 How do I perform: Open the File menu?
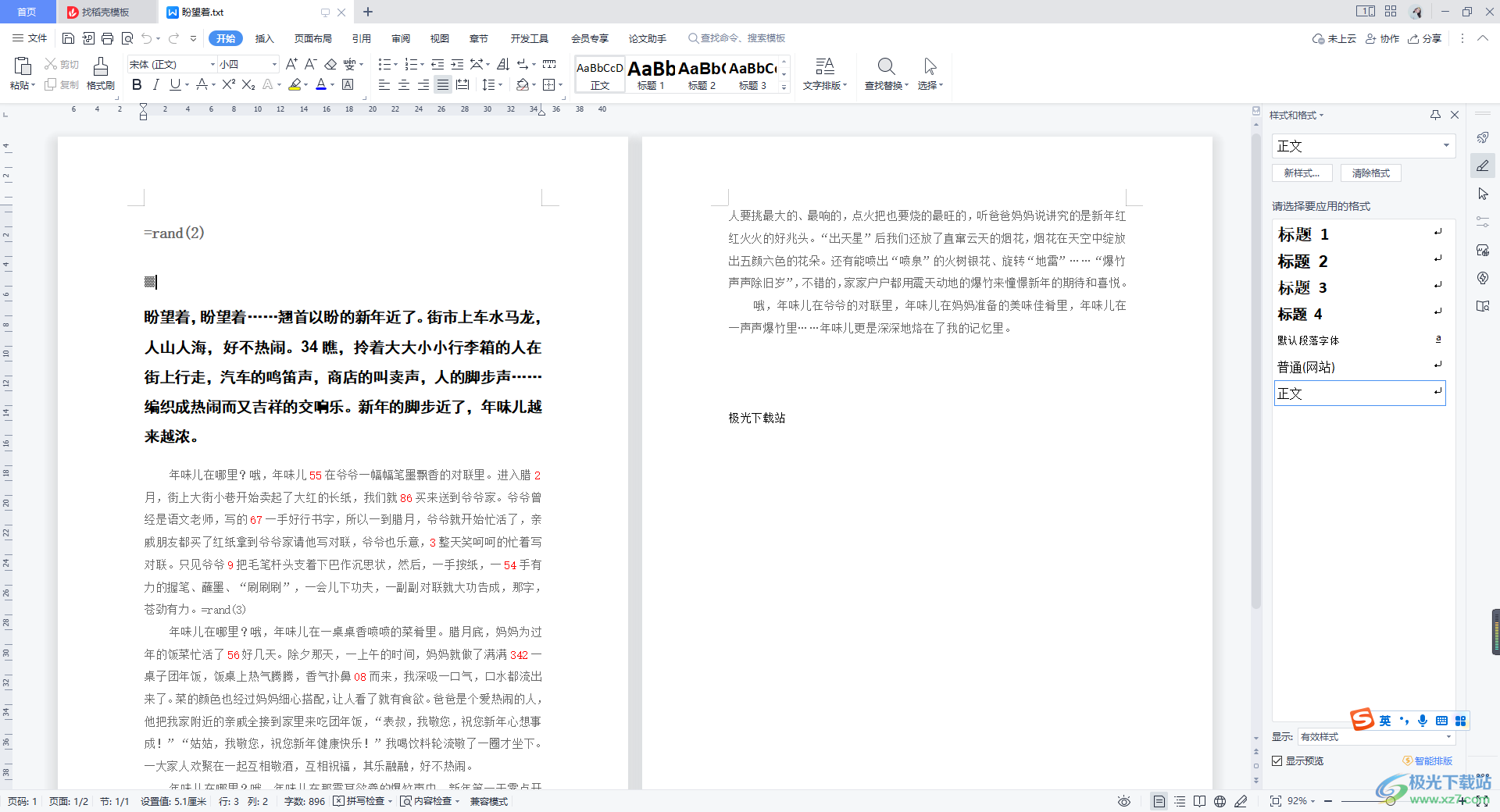30,38
